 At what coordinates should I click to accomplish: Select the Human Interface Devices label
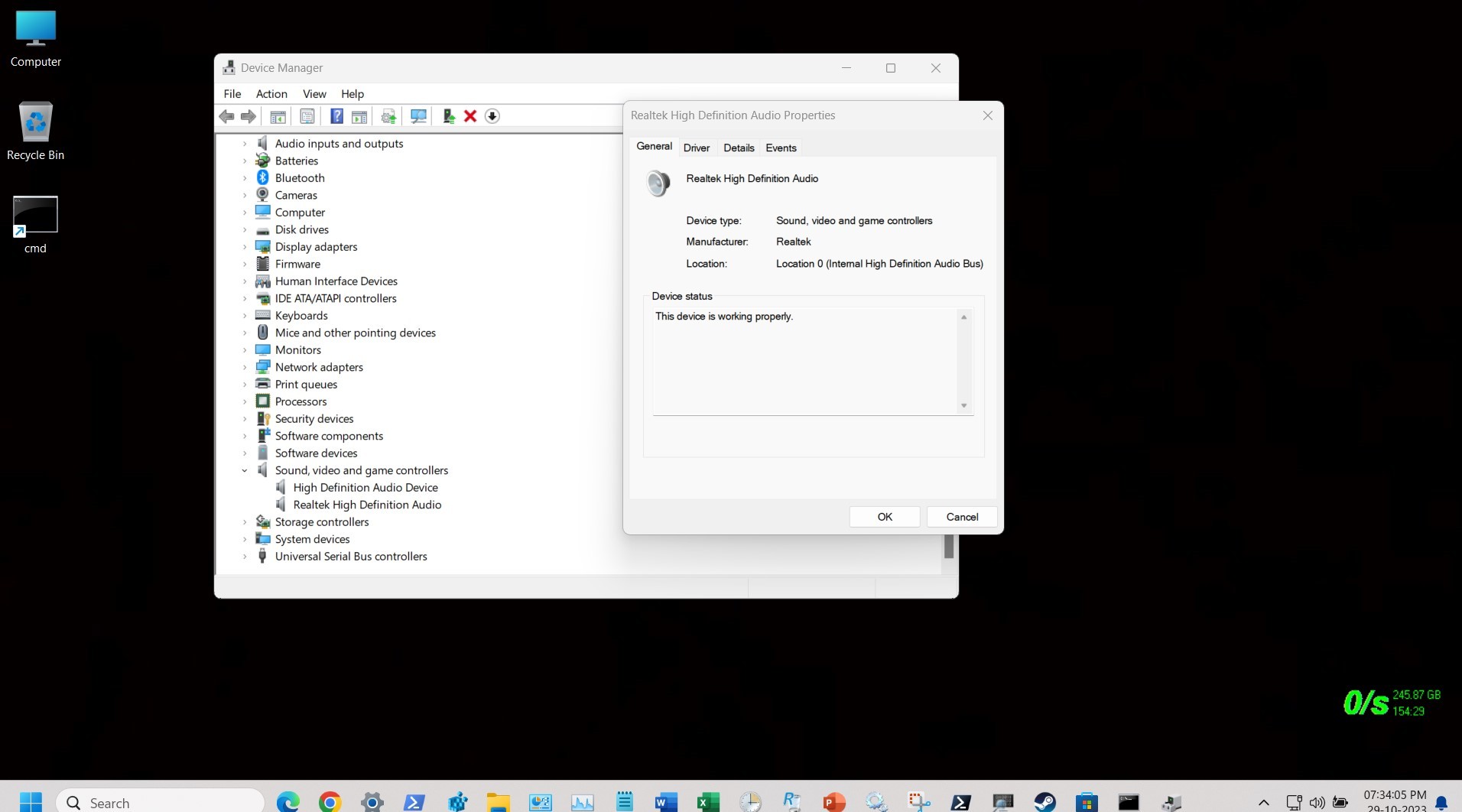tap(336, 281)
